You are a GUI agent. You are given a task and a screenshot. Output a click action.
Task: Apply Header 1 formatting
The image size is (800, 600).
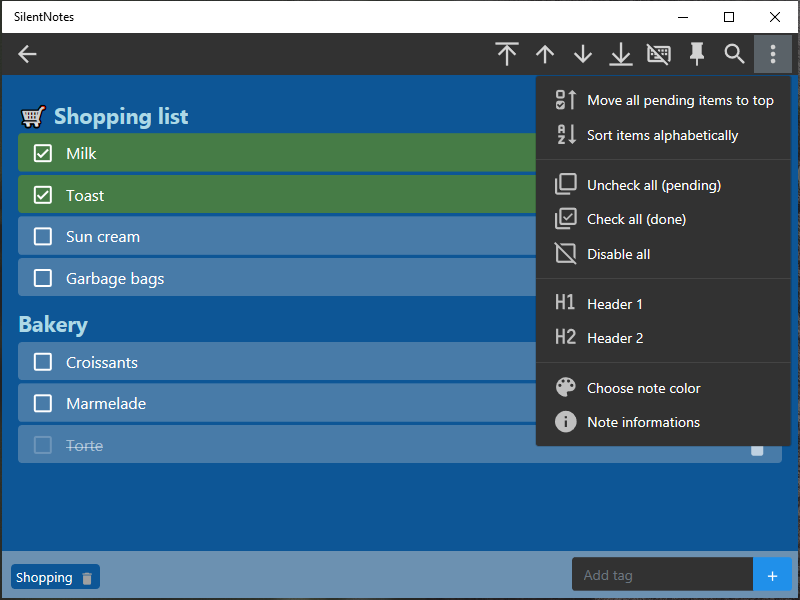click(615, 304)
